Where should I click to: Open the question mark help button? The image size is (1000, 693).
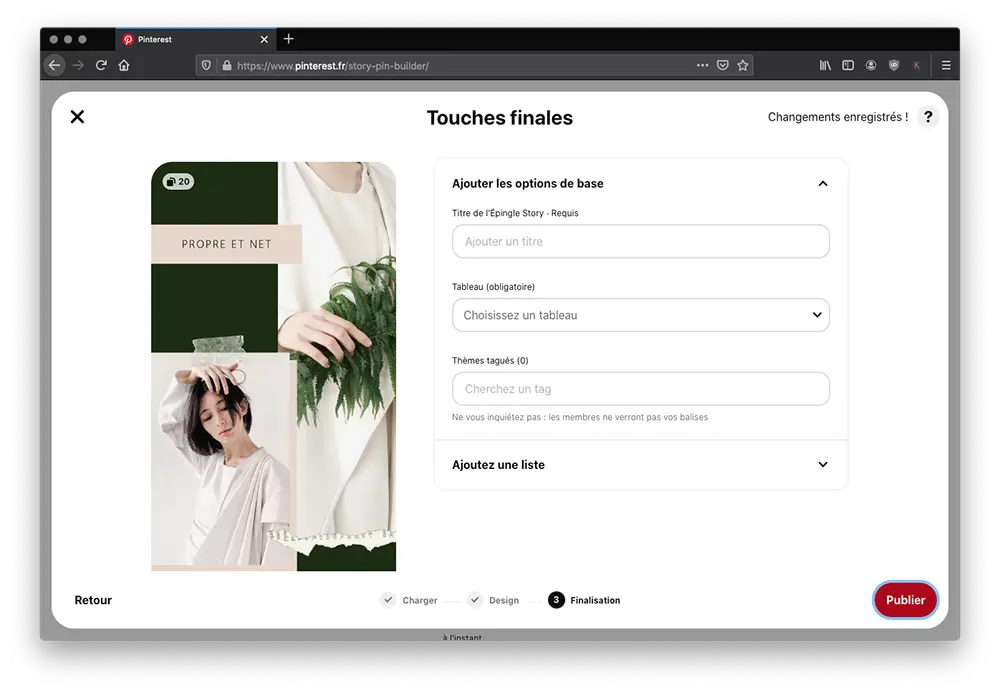(928, 117)
